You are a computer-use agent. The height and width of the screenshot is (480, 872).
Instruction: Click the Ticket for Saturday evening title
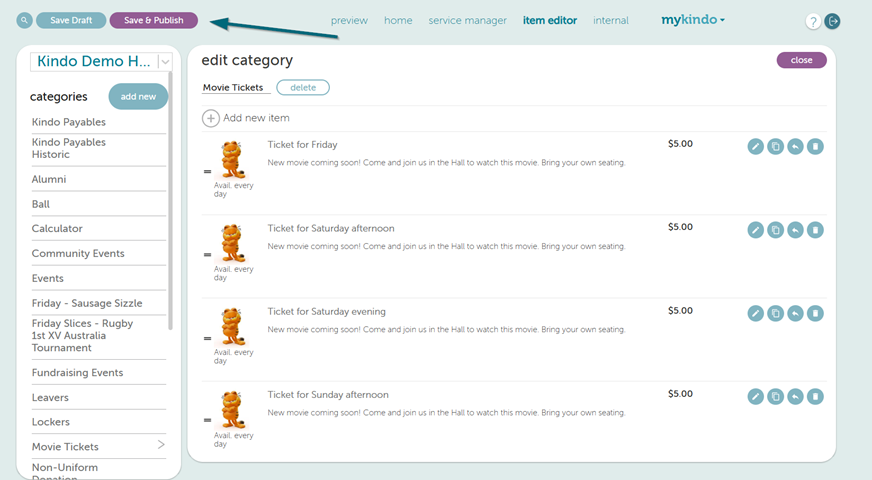(326, 312)
